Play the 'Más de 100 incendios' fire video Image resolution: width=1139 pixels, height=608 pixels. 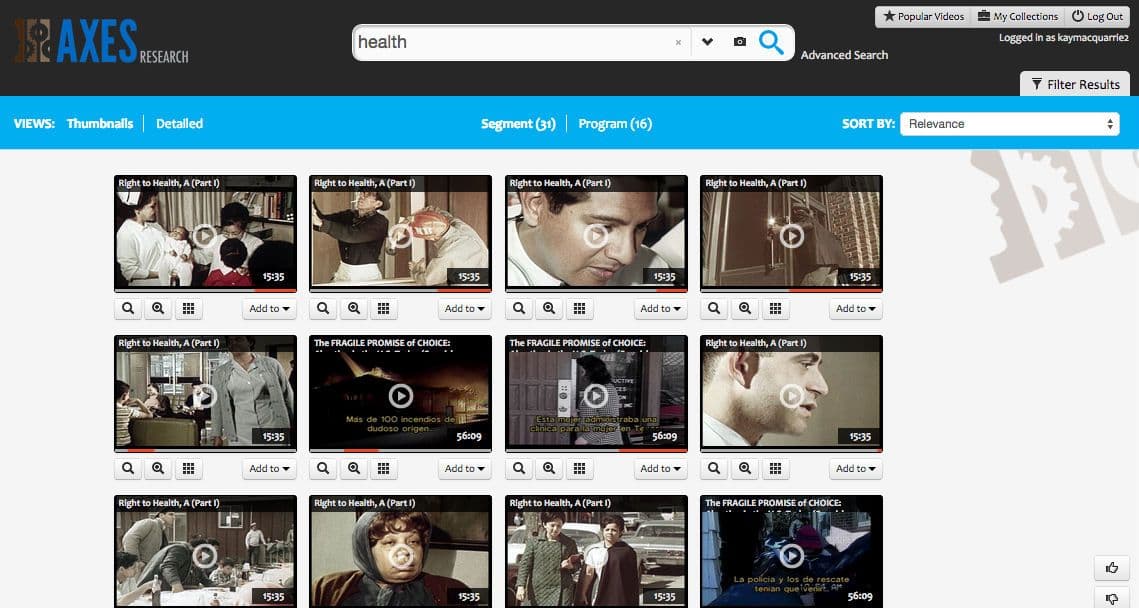(x=400, y=395)
